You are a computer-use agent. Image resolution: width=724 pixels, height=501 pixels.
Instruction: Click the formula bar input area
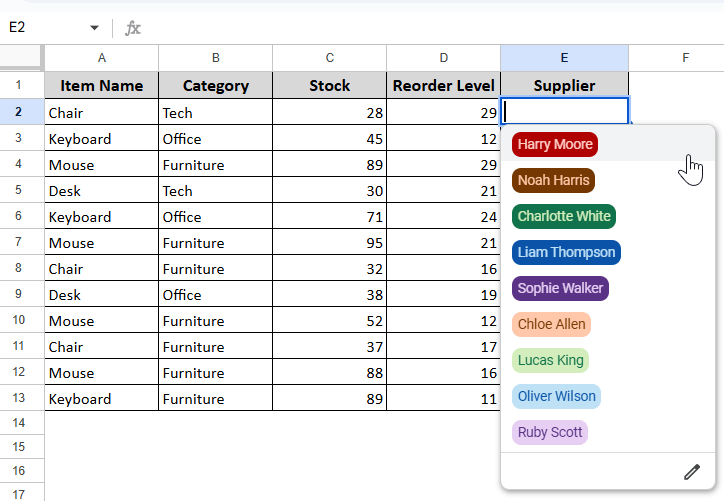pyautogui.click(x=434, y=28)
